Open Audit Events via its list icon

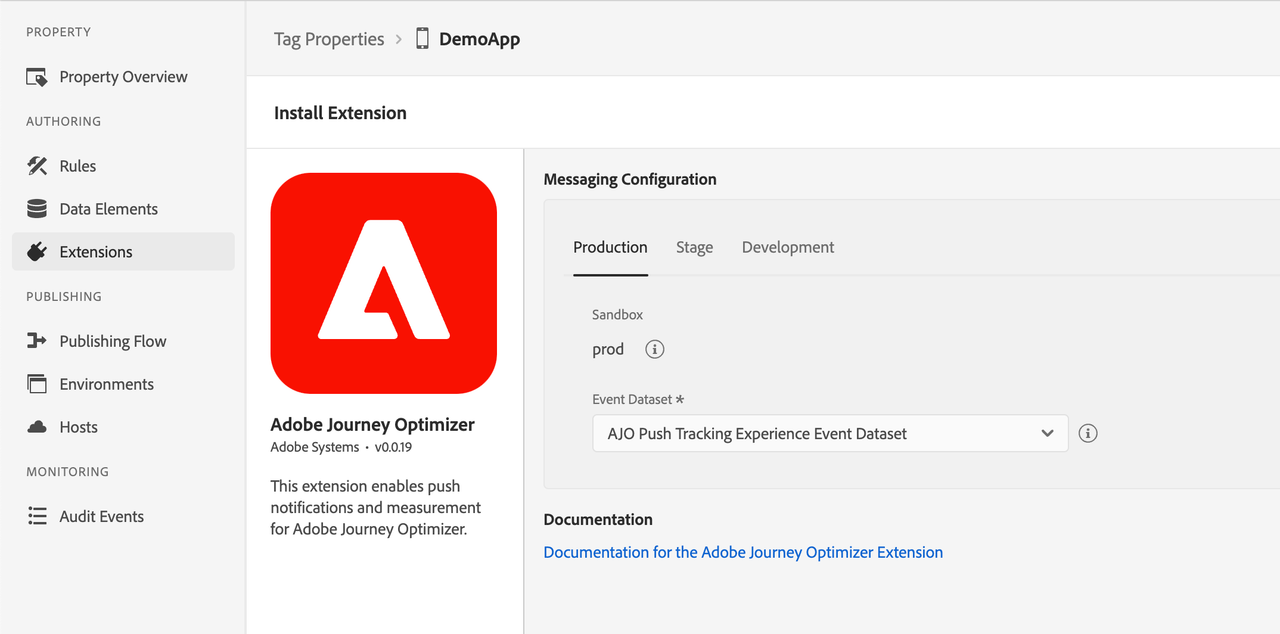[37, 516]
